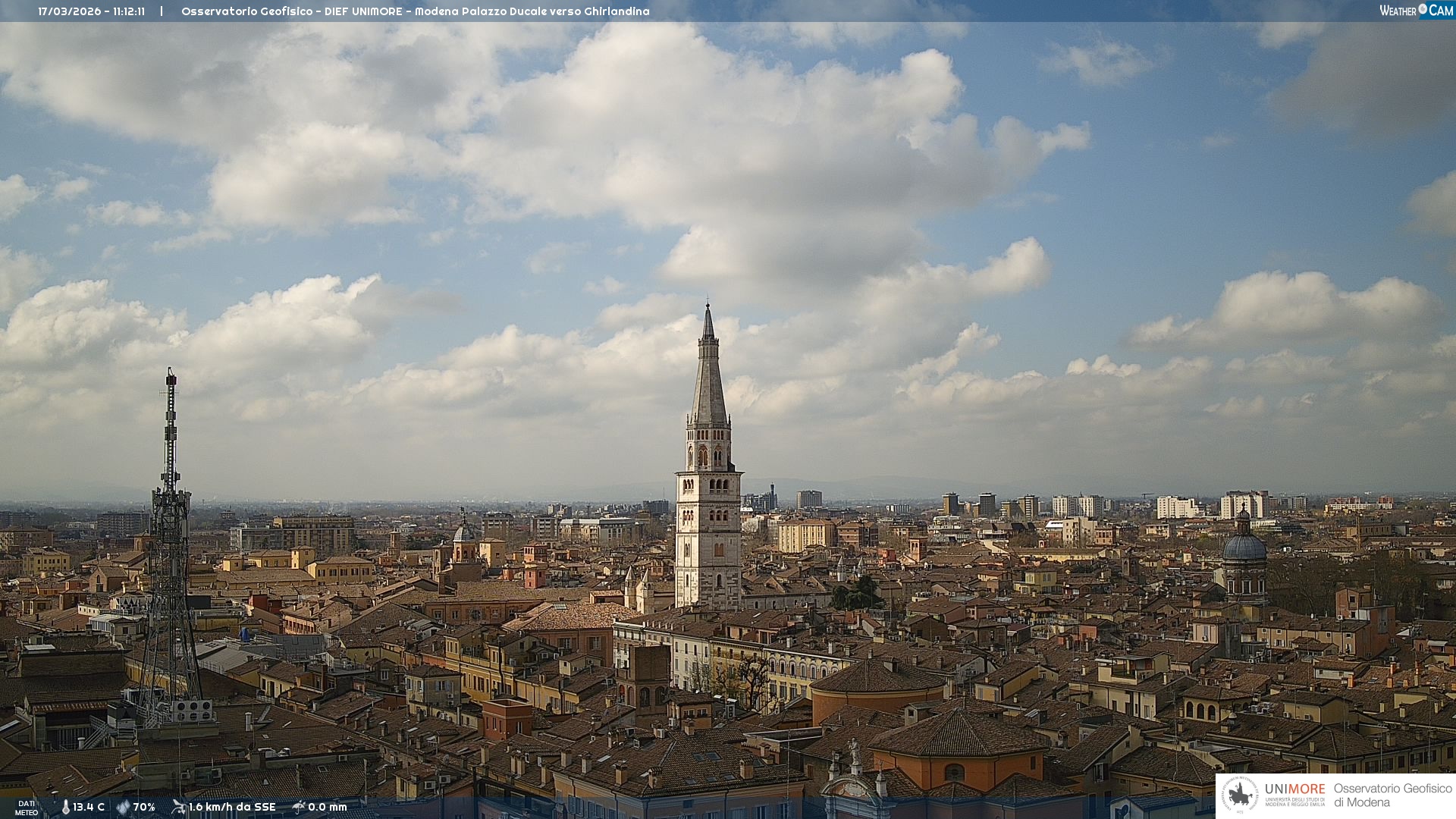Screen dimensions: 1456x819
Task: Click the webcam lens icon in WeatherCam logo
Action: [x=1423, y=9]
